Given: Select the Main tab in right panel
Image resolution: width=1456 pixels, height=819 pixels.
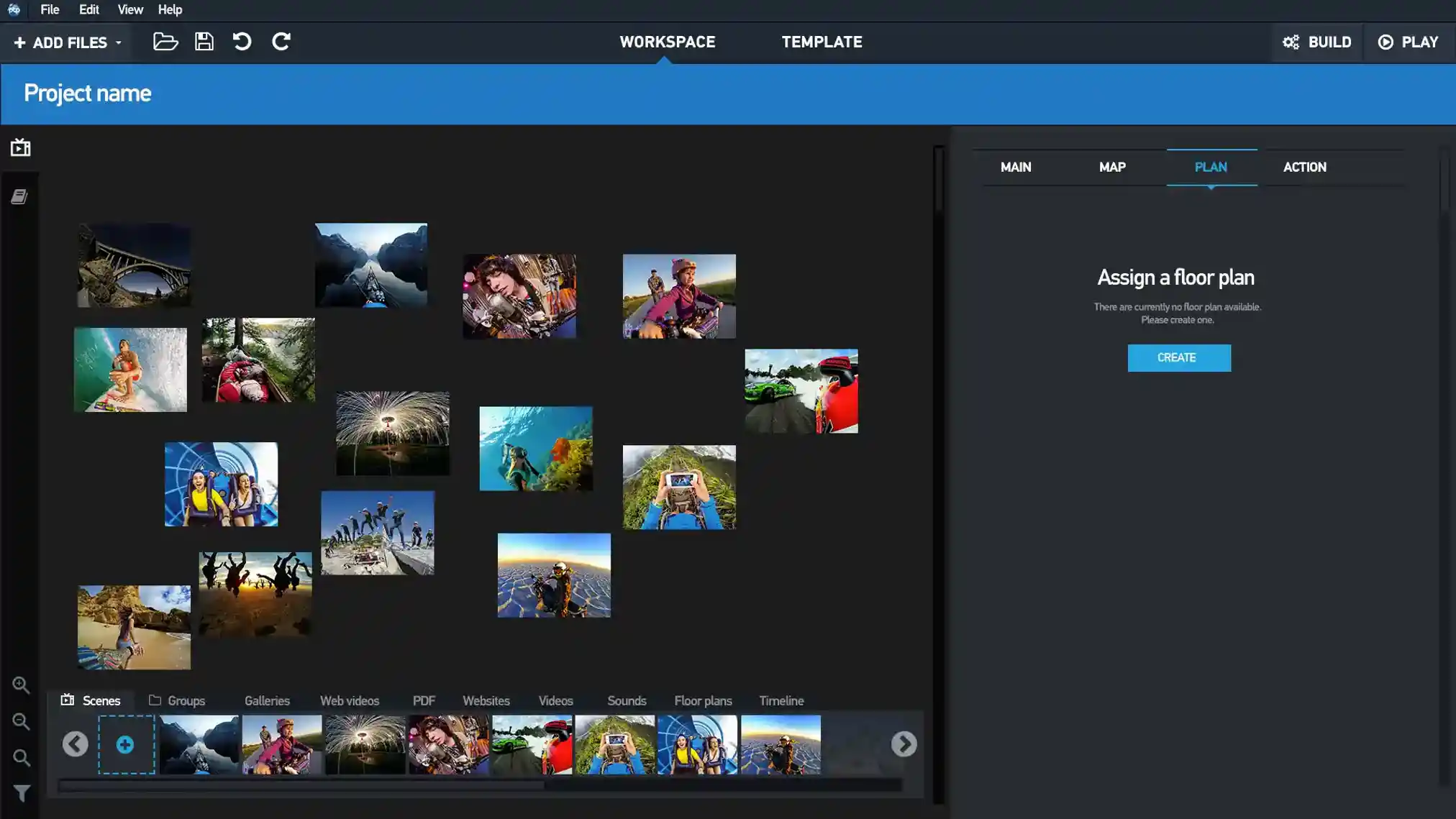Looking at the screenshot, I should coord(1016,168).
